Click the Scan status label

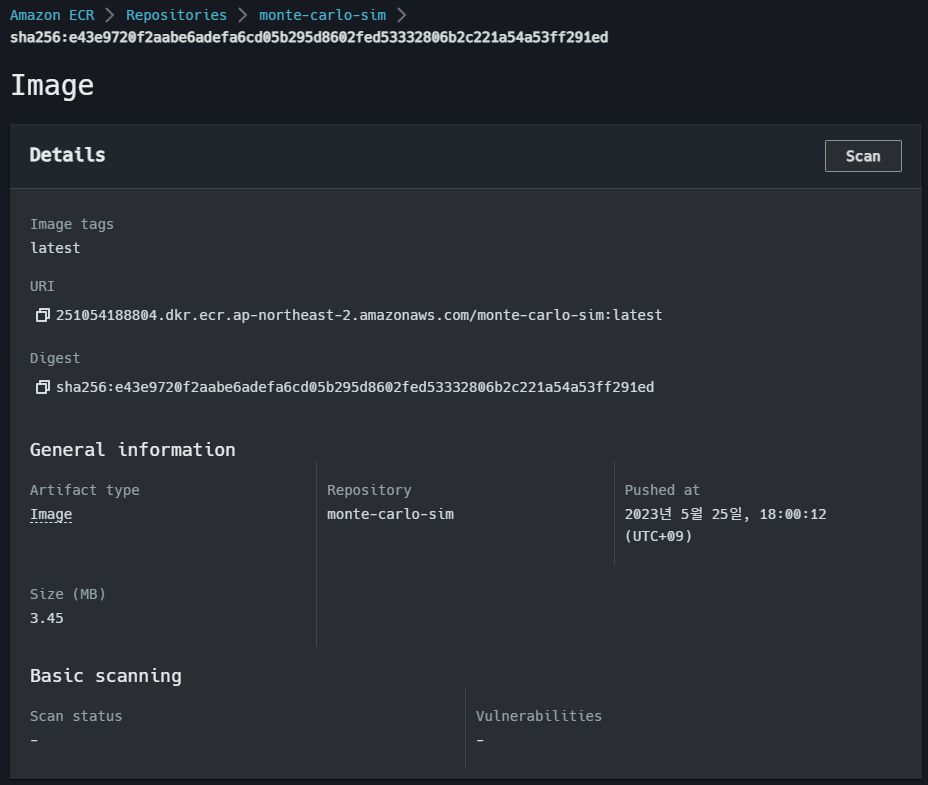[x=76, y=716]
